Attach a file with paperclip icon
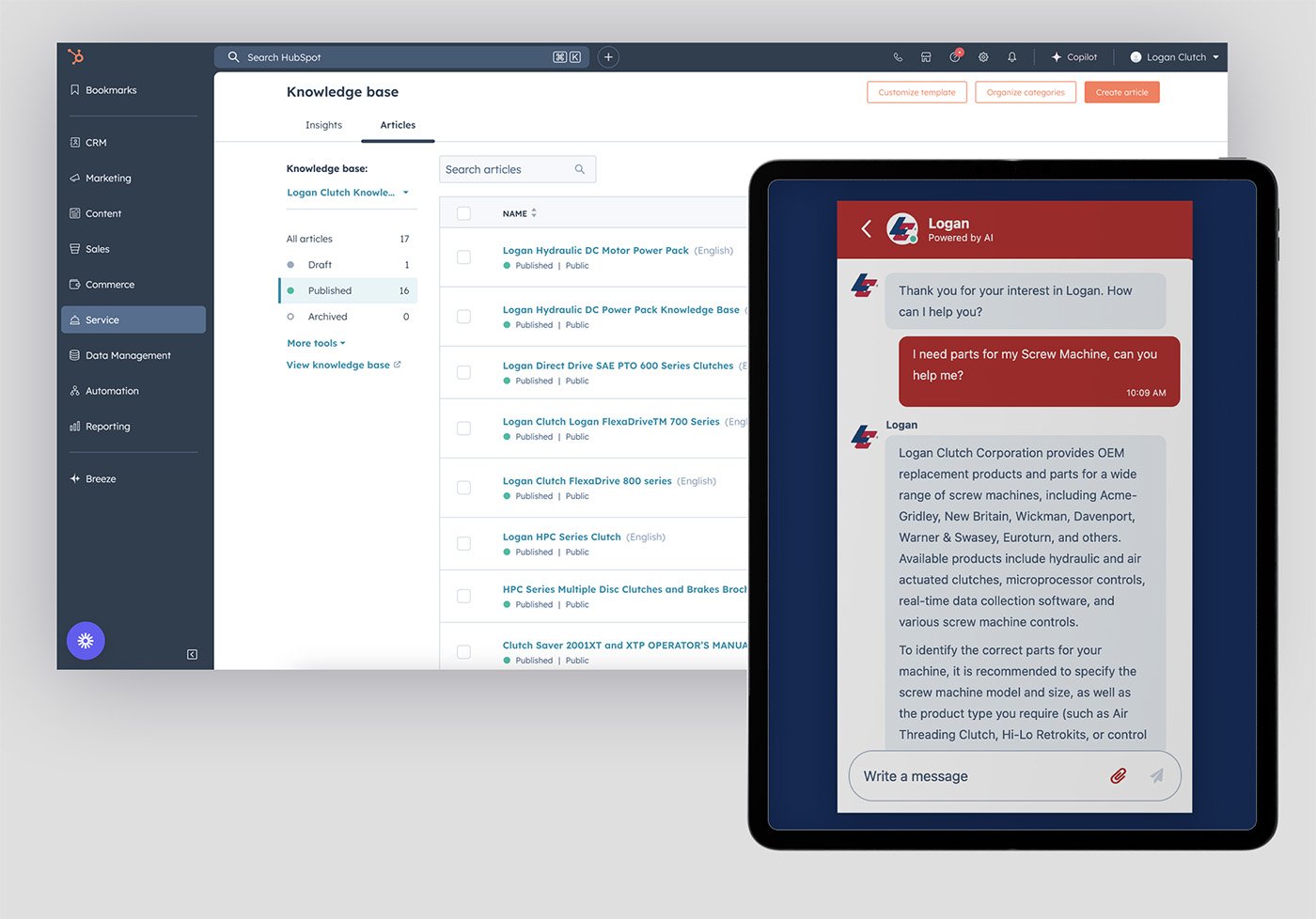 [1118, 776]
